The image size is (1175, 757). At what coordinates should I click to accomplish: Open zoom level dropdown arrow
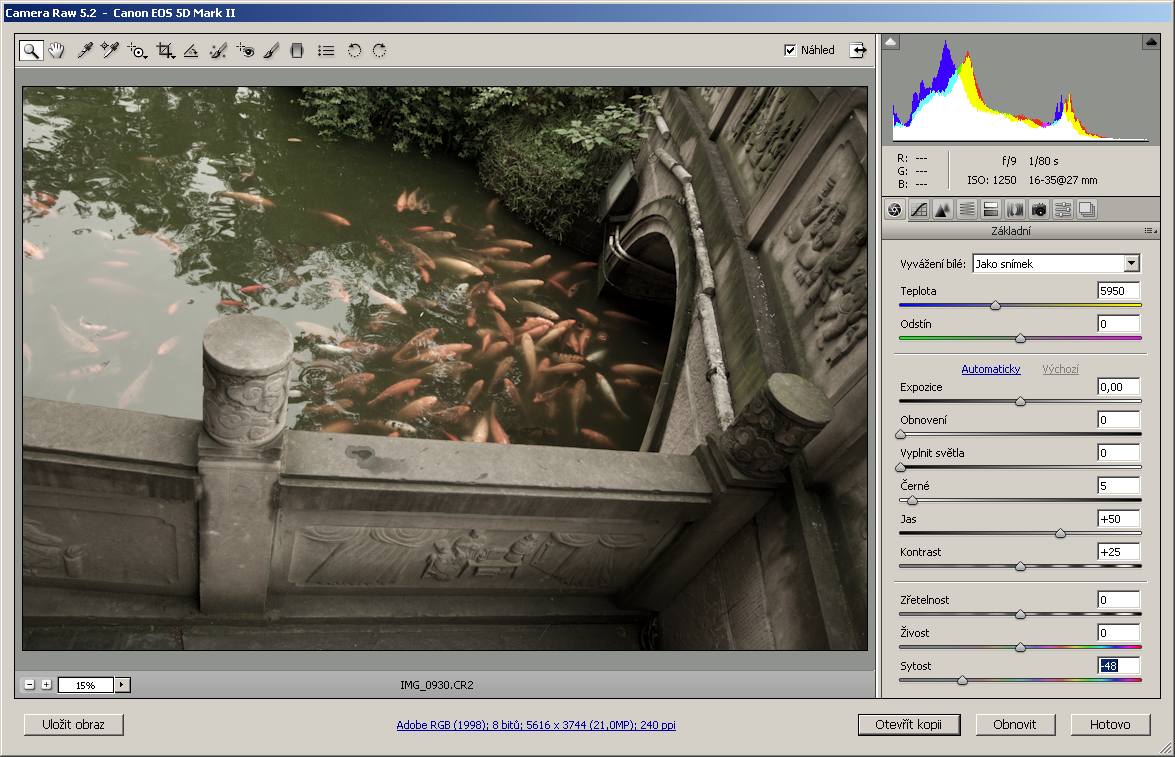[x=123, y=685]
